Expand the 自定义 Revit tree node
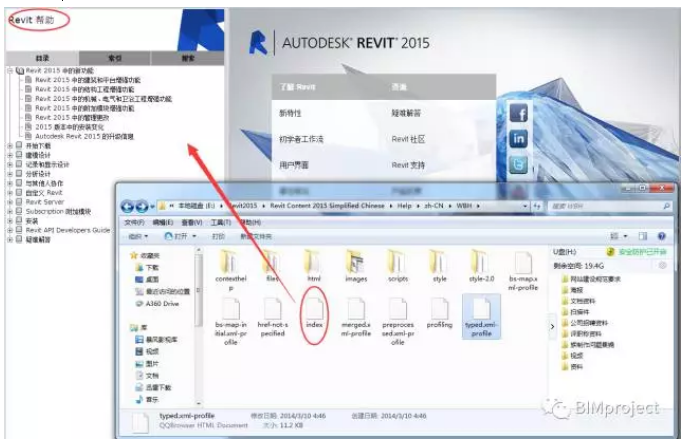Image resolution: width=689 pixels, height=445 pixels. (x=10, y=193)
